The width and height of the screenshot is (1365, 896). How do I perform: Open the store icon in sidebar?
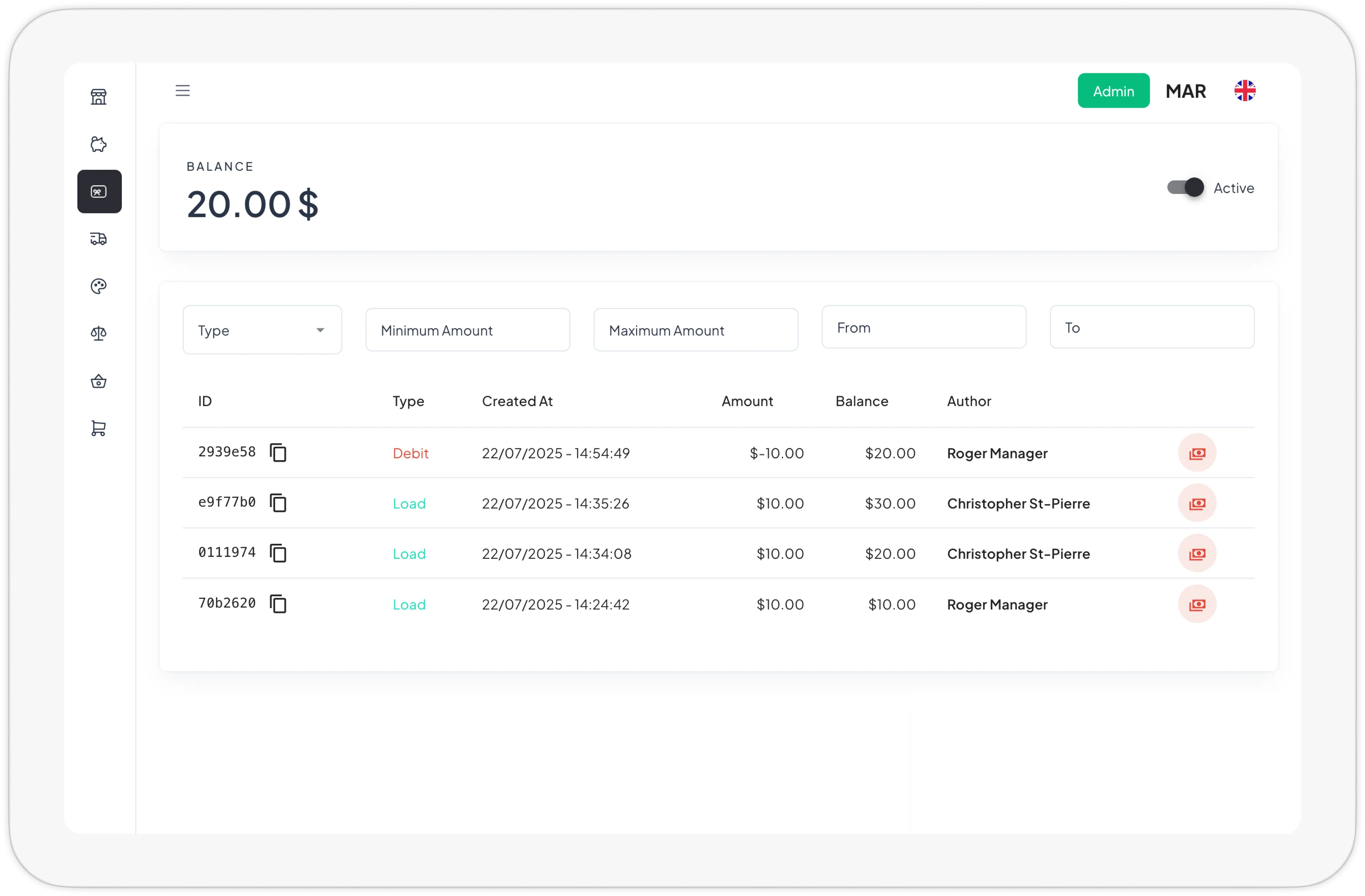pos(99,96)
